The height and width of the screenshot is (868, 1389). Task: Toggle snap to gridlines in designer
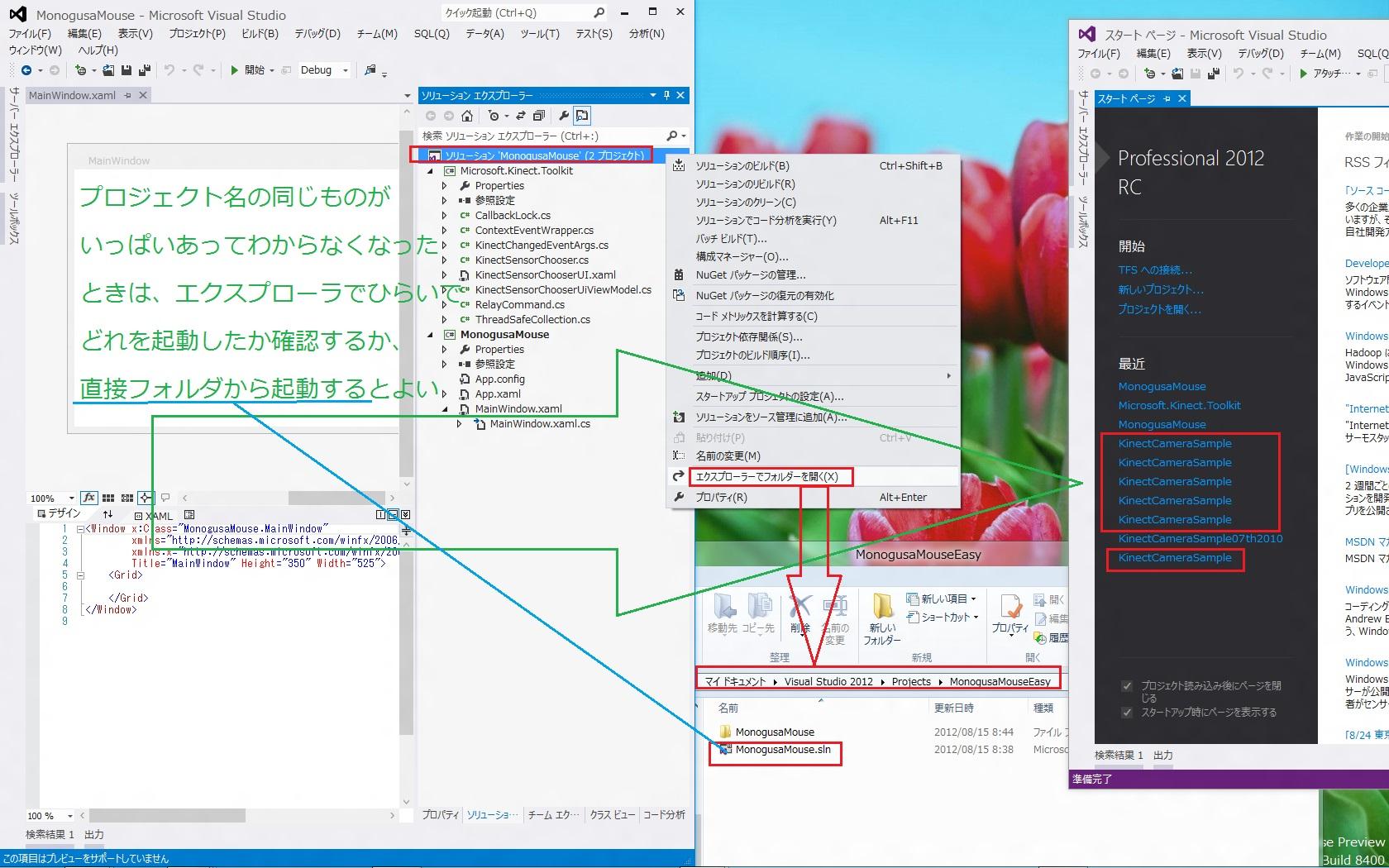pyautogui.click(x=127, y=498)
